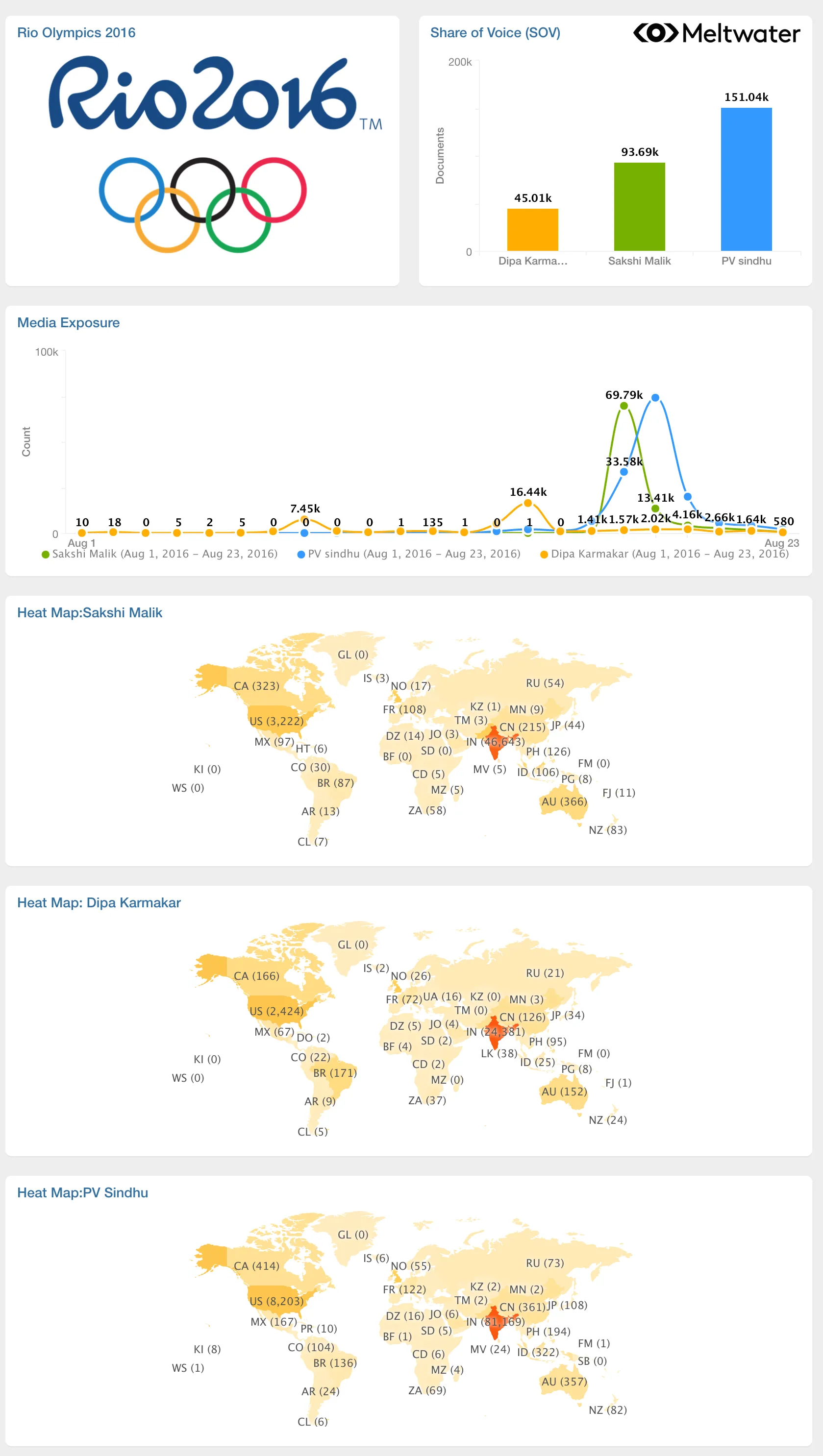This screenshot has width=823, height=1456.
Task: Click the 16.44k orange data point
Action: coord(528,503)
